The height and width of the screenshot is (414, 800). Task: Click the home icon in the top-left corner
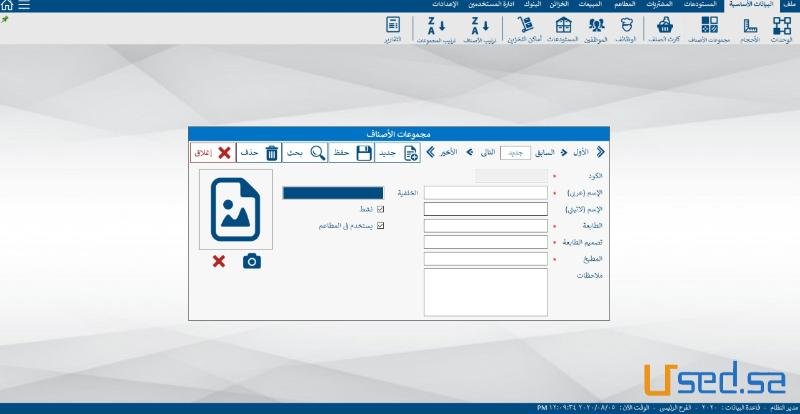[x=7, y=5]
